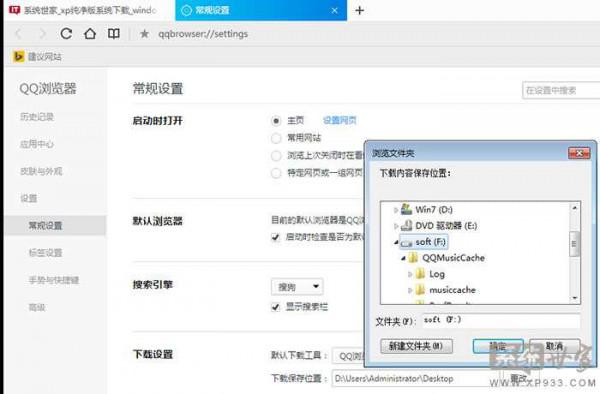Open 高级 in sidebar

coord(37,307)
